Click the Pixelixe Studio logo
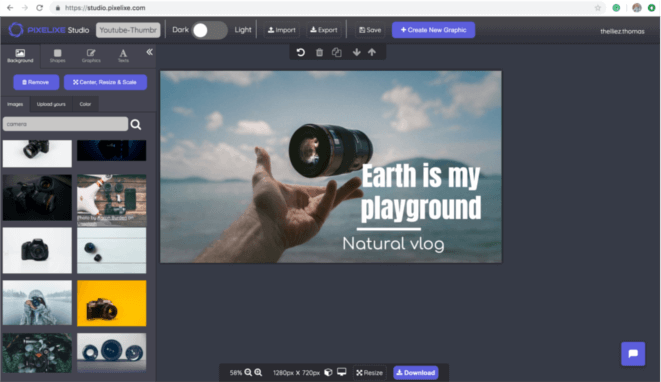 point(49,30)
